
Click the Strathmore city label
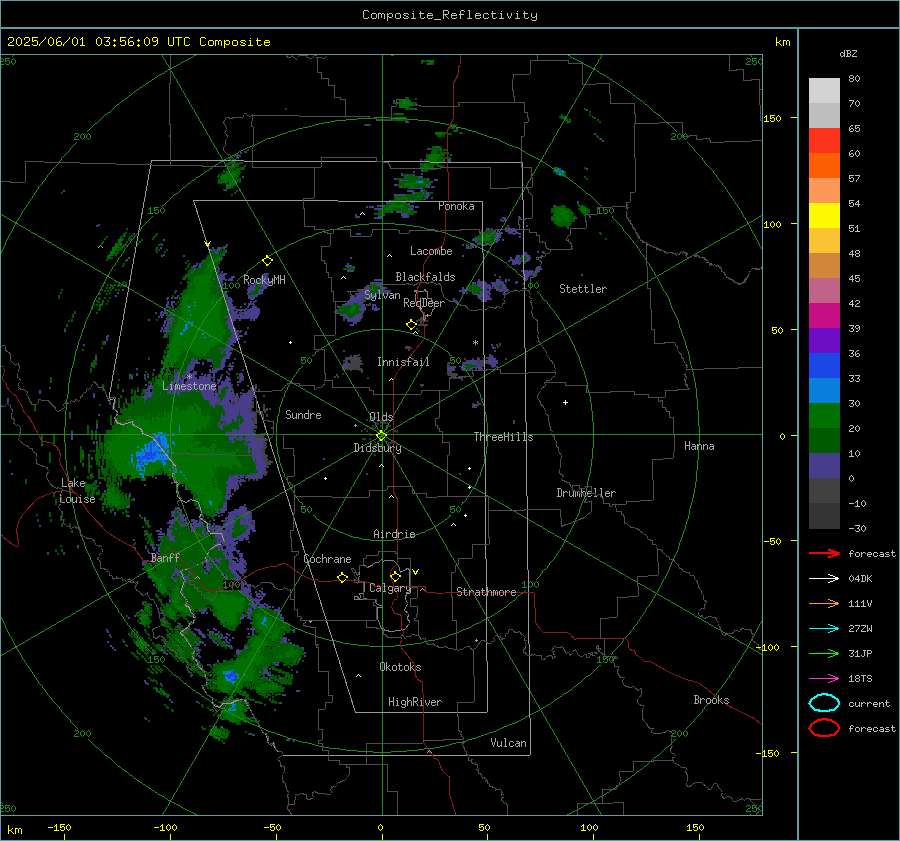(x=486, y=592)
